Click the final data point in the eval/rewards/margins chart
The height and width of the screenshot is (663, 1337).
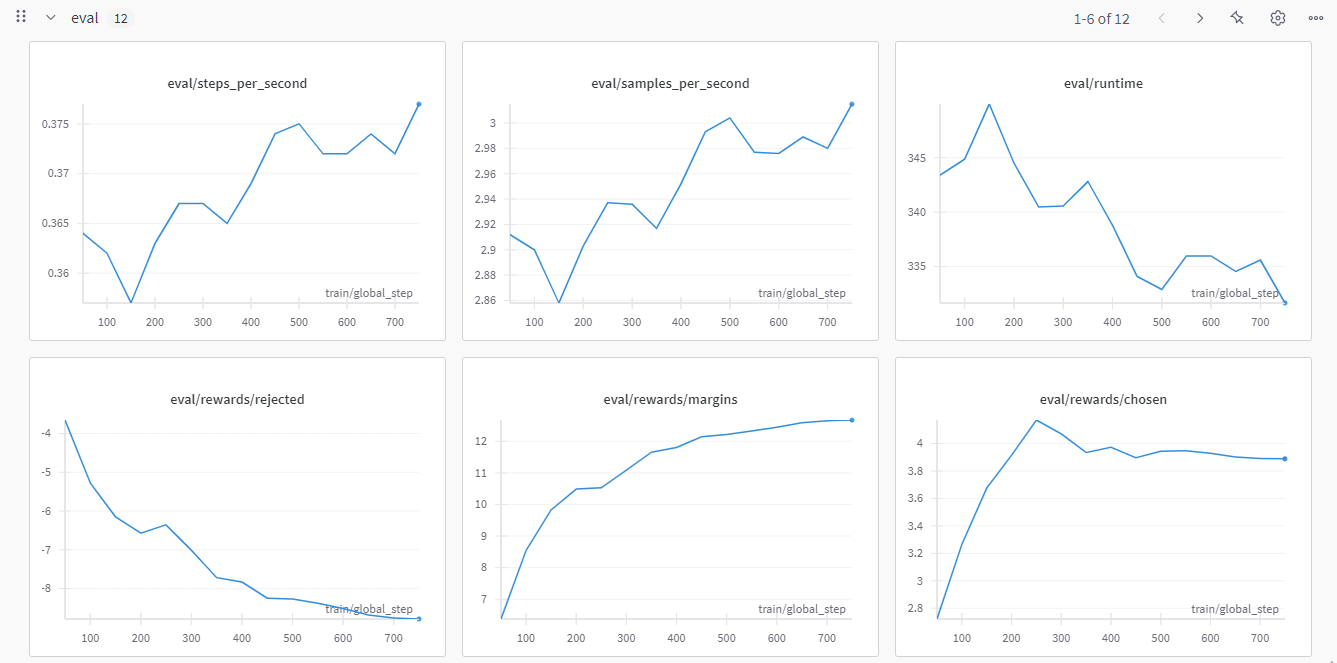click(x=852, y=420)
